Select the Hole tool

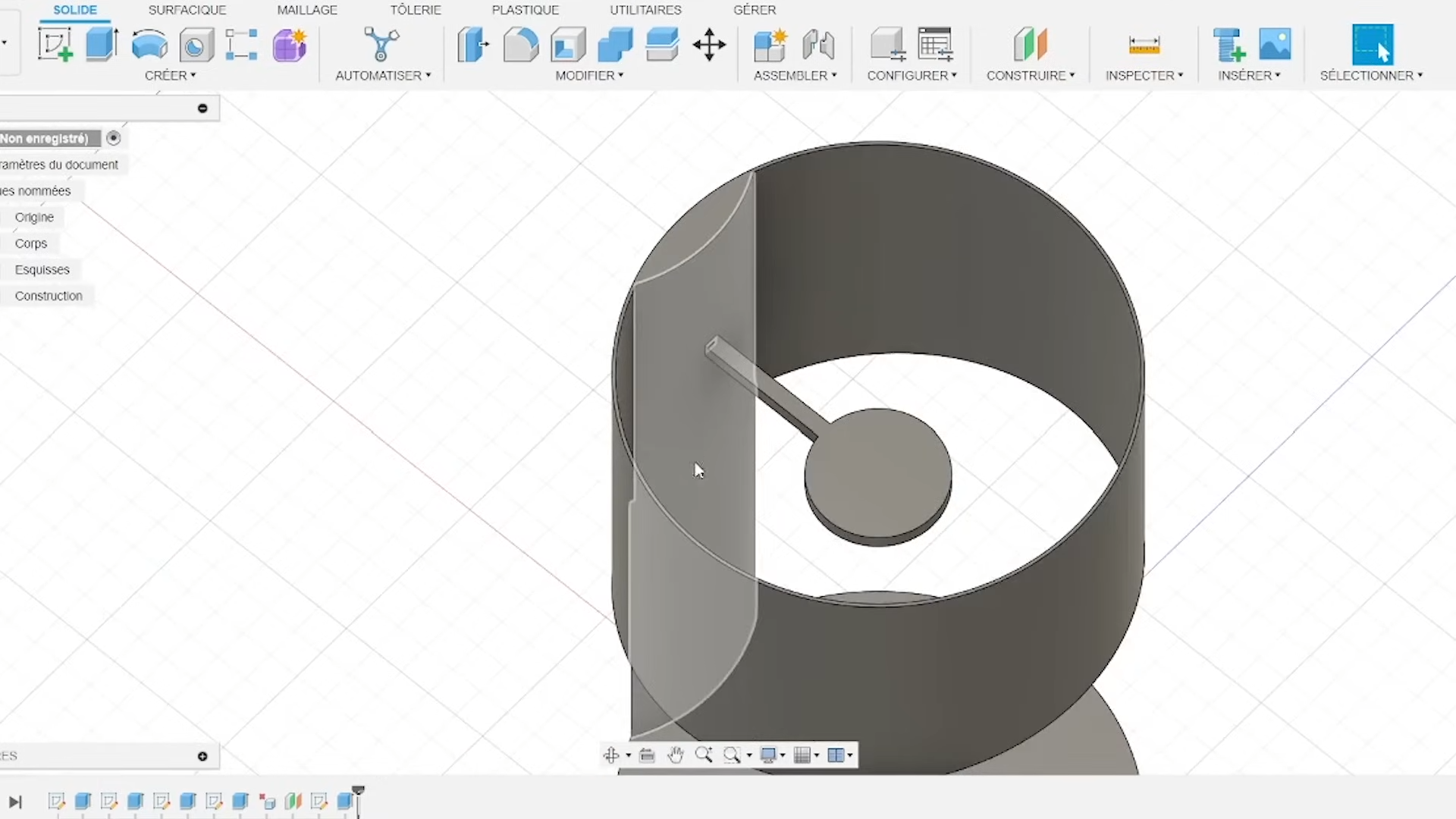point(196,45)
